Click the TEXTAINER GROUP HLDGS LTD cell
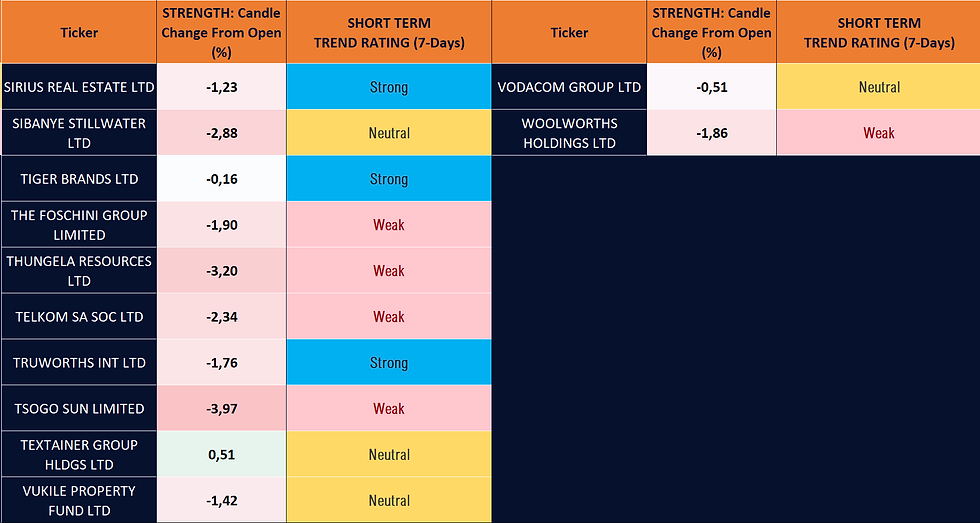Screen dimensions: 980x523 point(79,455)
